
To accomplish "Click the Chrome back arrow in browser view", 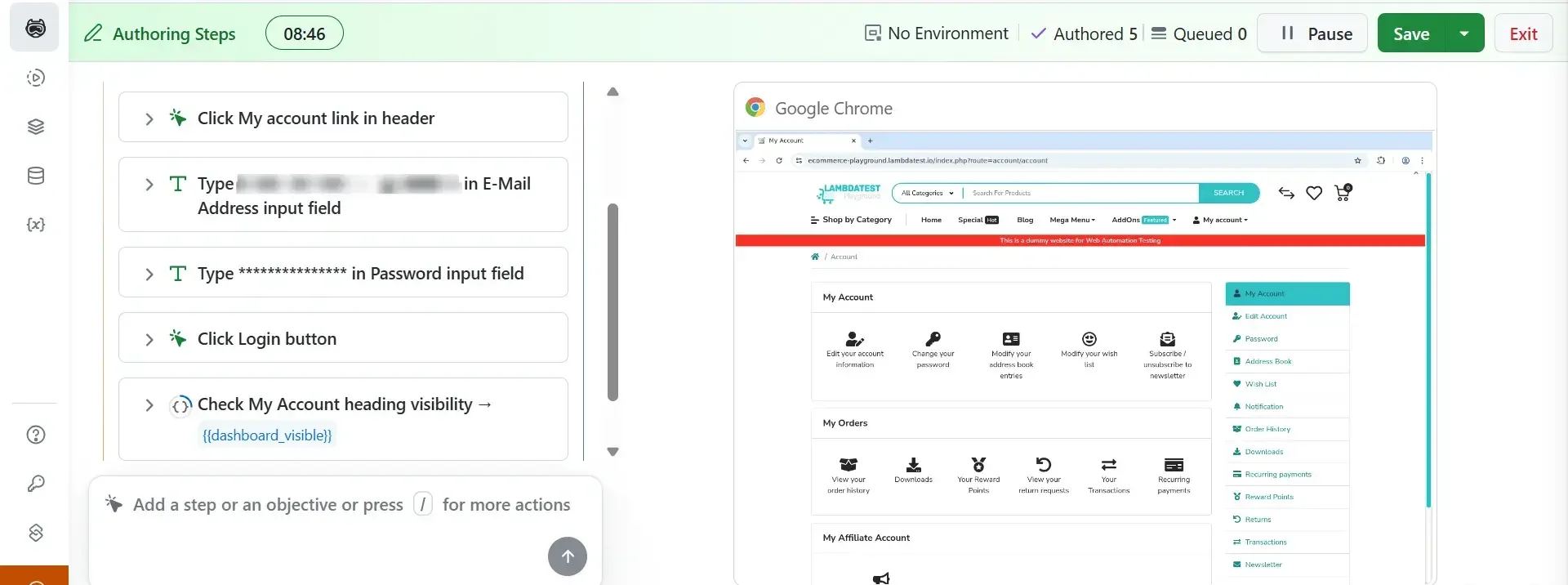I will pos(746,160).
